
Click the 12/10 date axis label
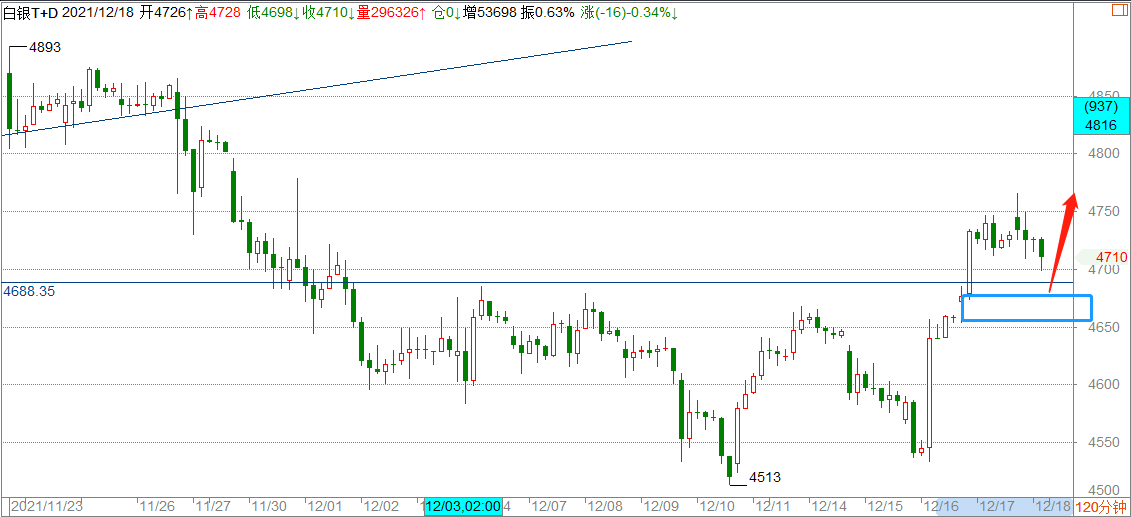click(717, 508)
